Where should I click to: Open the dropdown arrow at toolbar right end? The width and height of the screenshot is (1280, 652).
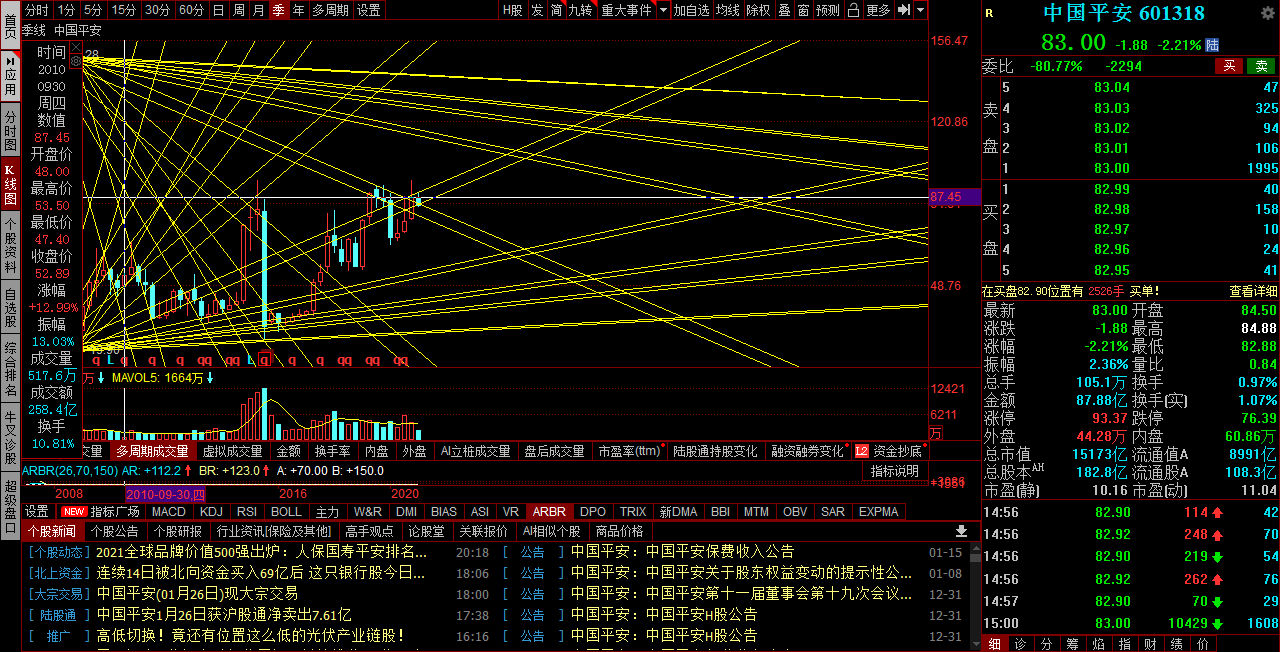coord(920,10)
